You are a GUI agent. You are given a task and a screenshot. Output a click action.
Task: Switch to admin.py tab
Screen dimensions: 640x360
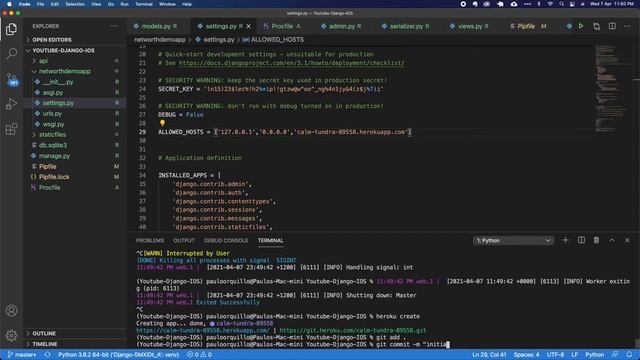(342, 26)
